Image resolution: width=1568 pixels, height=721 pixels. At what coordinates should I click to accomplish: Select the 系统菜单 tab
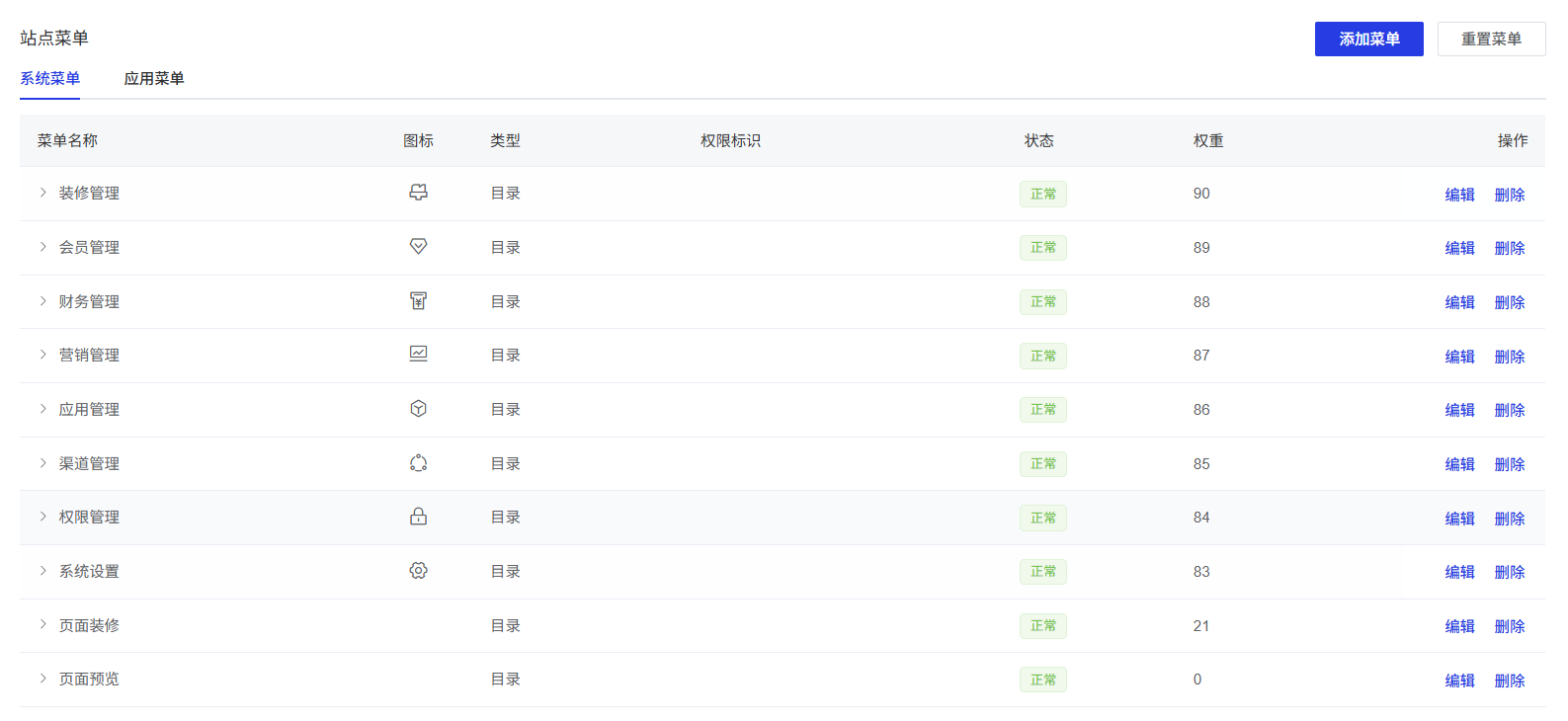point(49,79)
